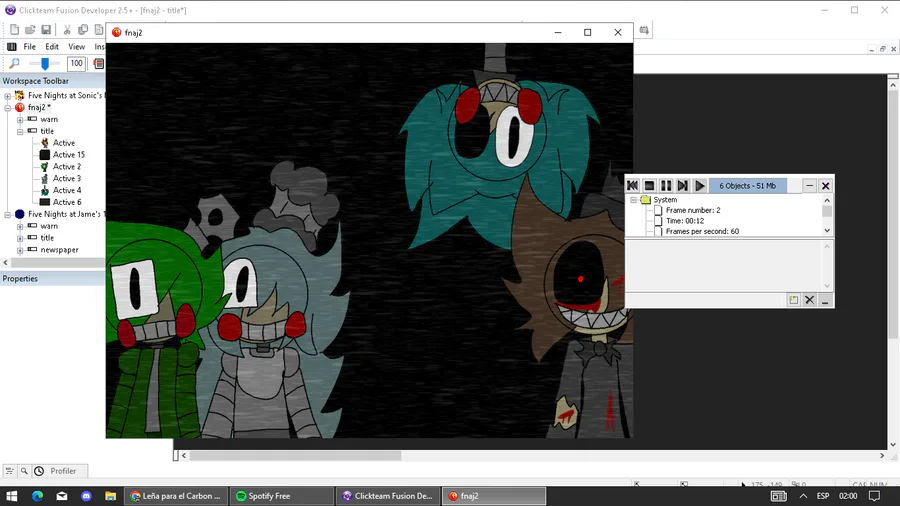Click the 6 Objects - 51 Mb label

point(747,185)
